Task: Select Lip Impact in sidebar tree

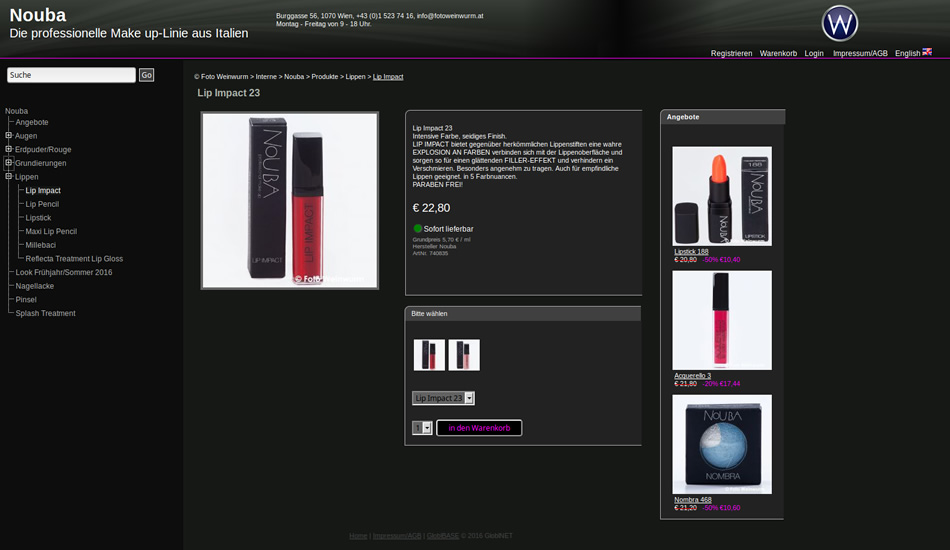Action: 43,190
